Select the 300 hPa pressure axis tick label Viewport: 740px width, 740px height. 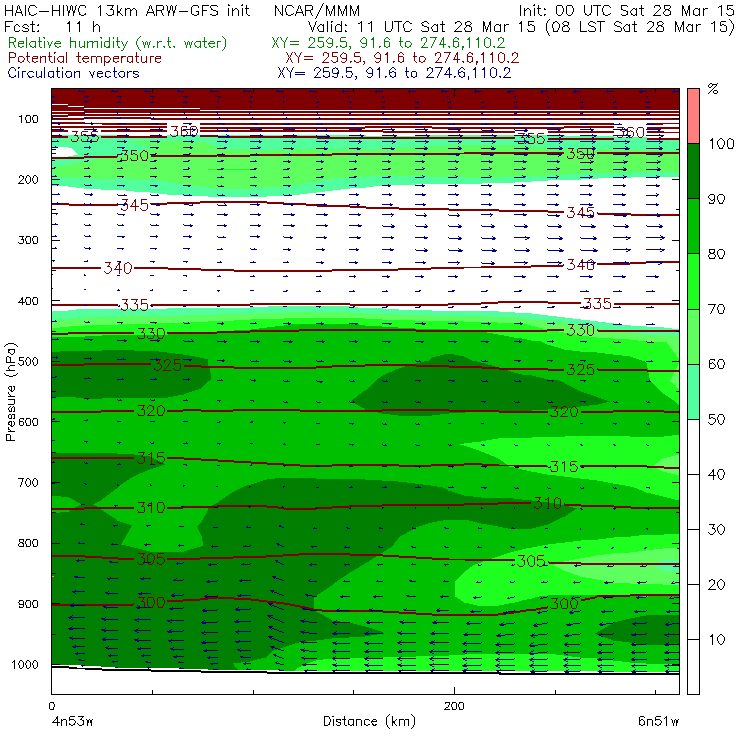[x=28, y=240]
